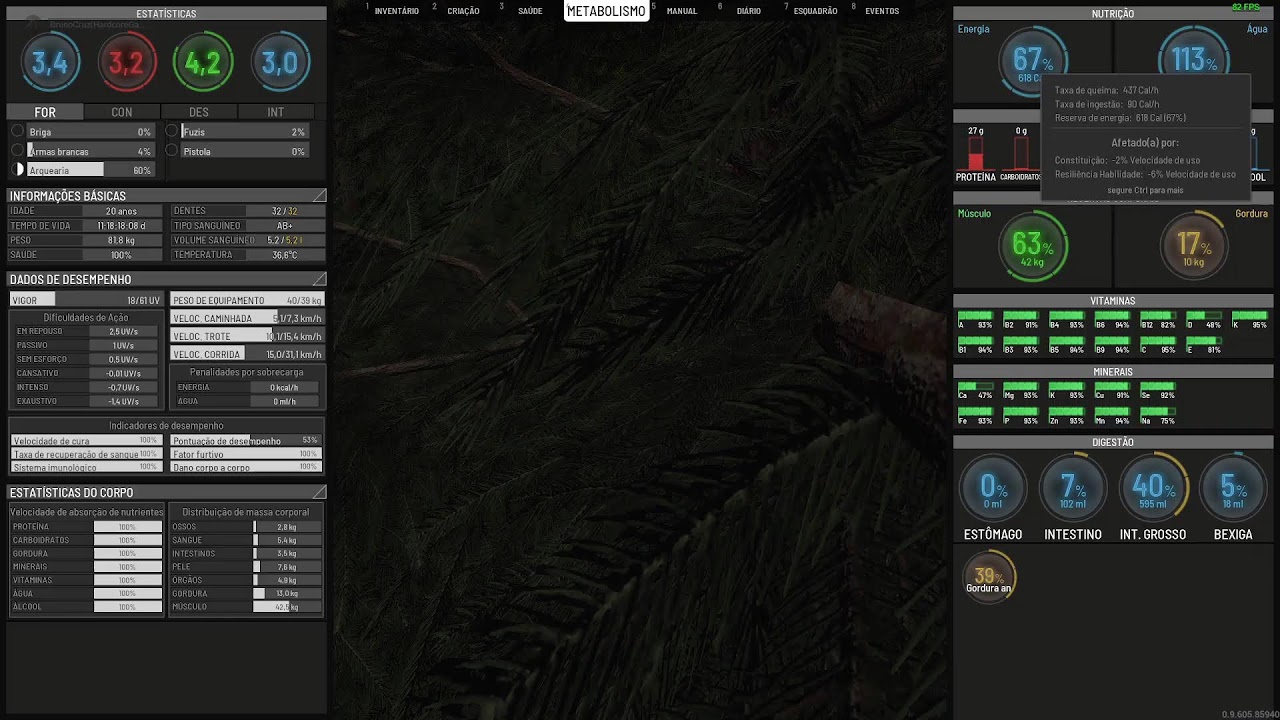
Task: Switch to the Criação tab
Action: tap(464, 11)
